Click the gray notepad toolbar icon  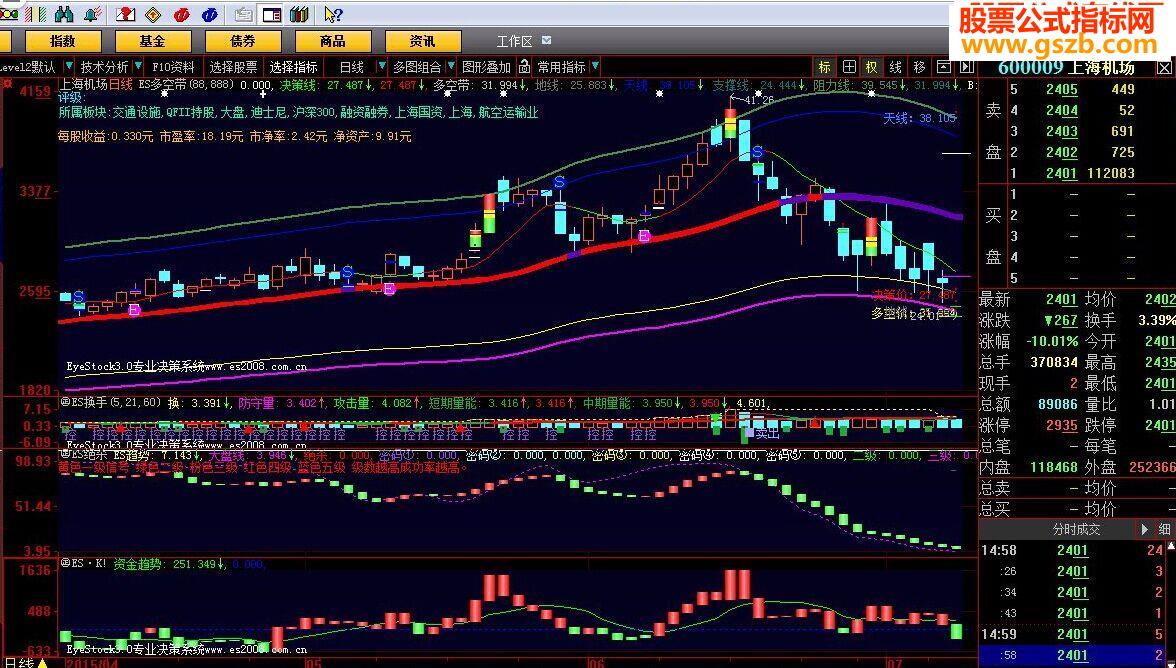(x=243, y=14)
